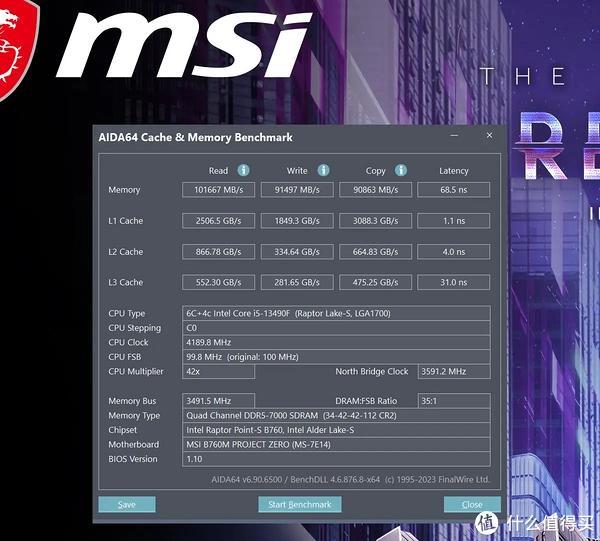This screenshot has width=600, height=541.
Task: Select L2 Cache read 866.78 GB/s
Action: [218, 252]
